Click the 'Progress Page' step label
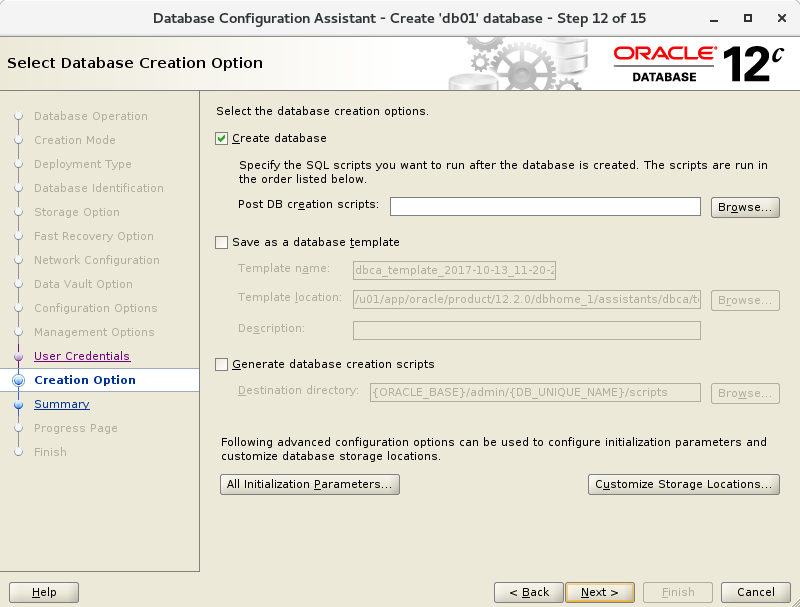Screen dimensions: 800x607 76,428
